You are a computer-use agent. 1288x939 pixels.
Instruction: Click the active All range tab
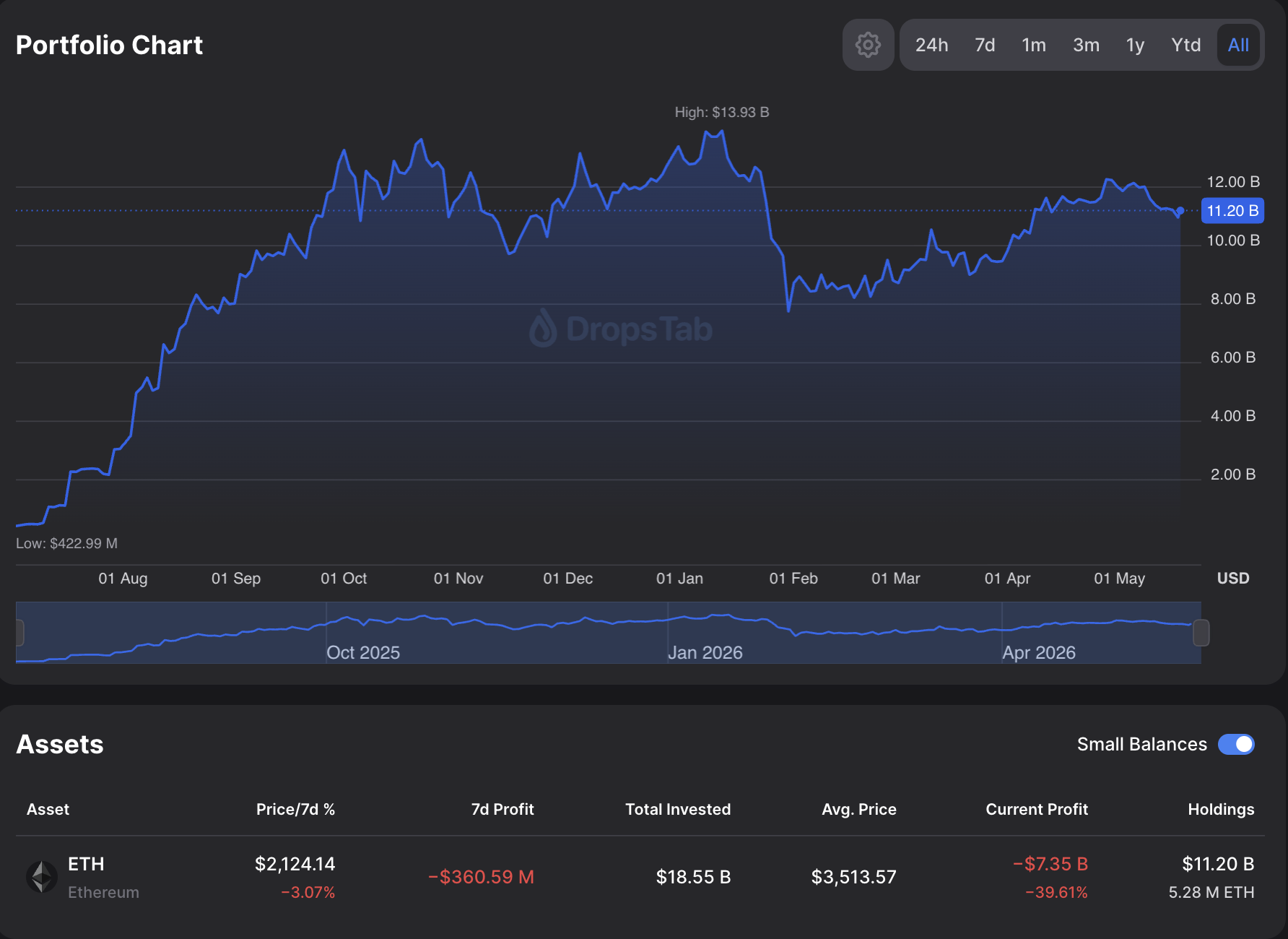tap(1238, 45)
